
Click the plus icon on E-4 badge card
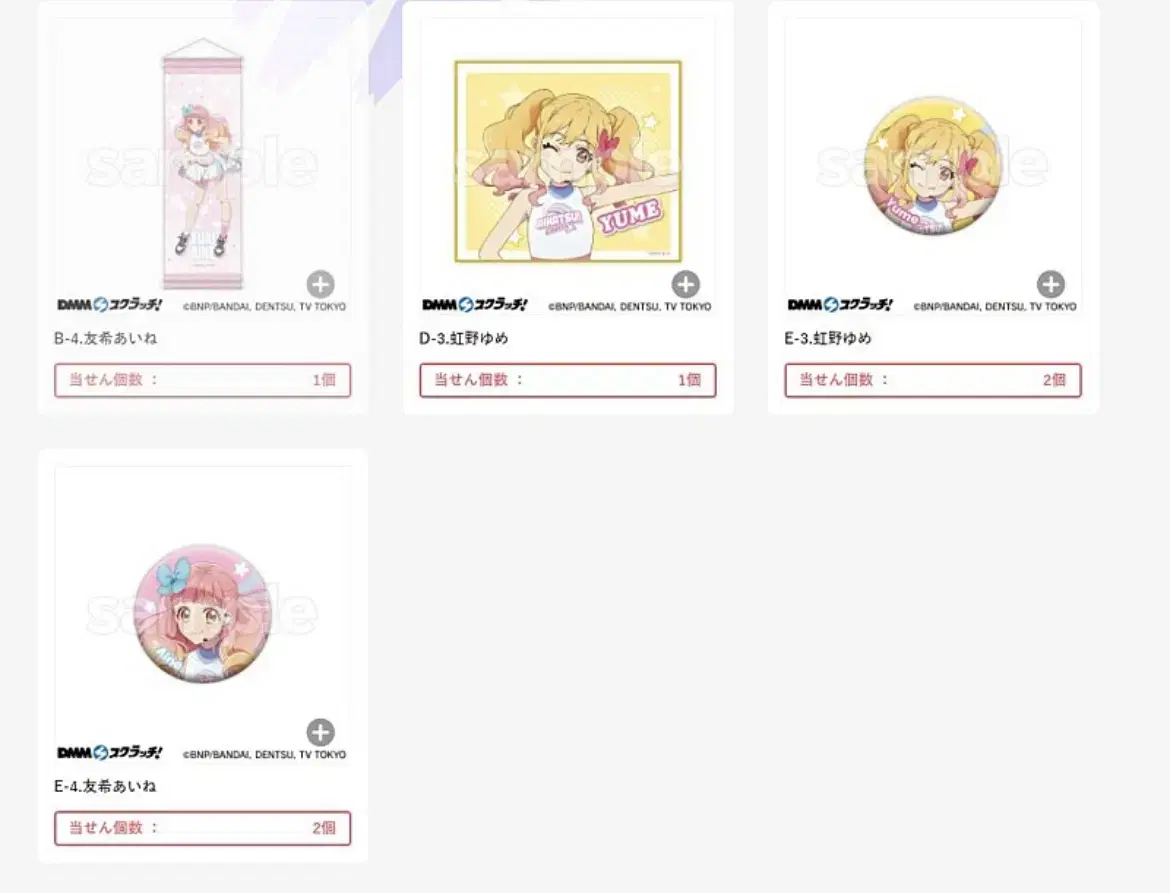[321, 733]
